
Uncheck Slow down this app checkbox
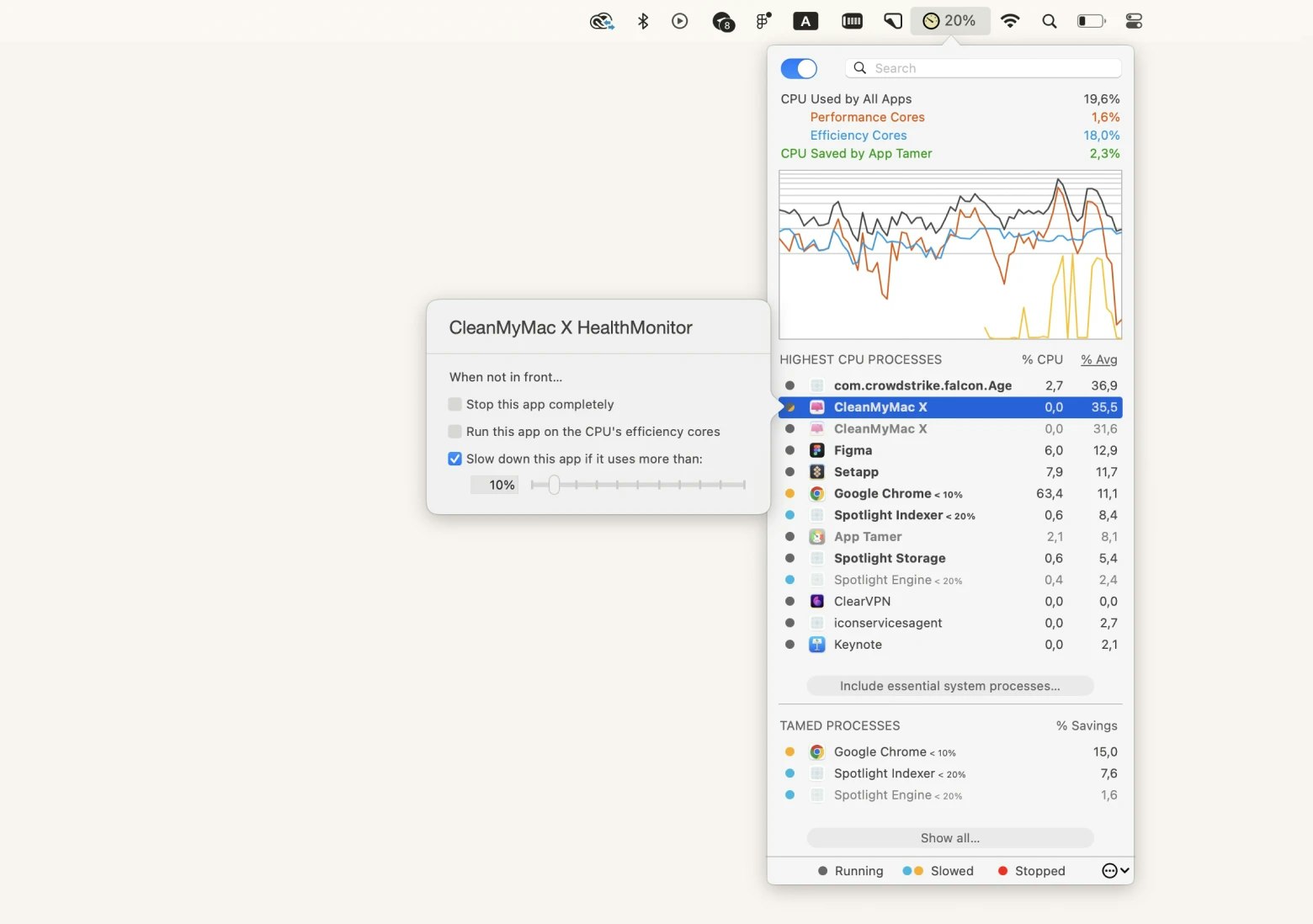454,459
